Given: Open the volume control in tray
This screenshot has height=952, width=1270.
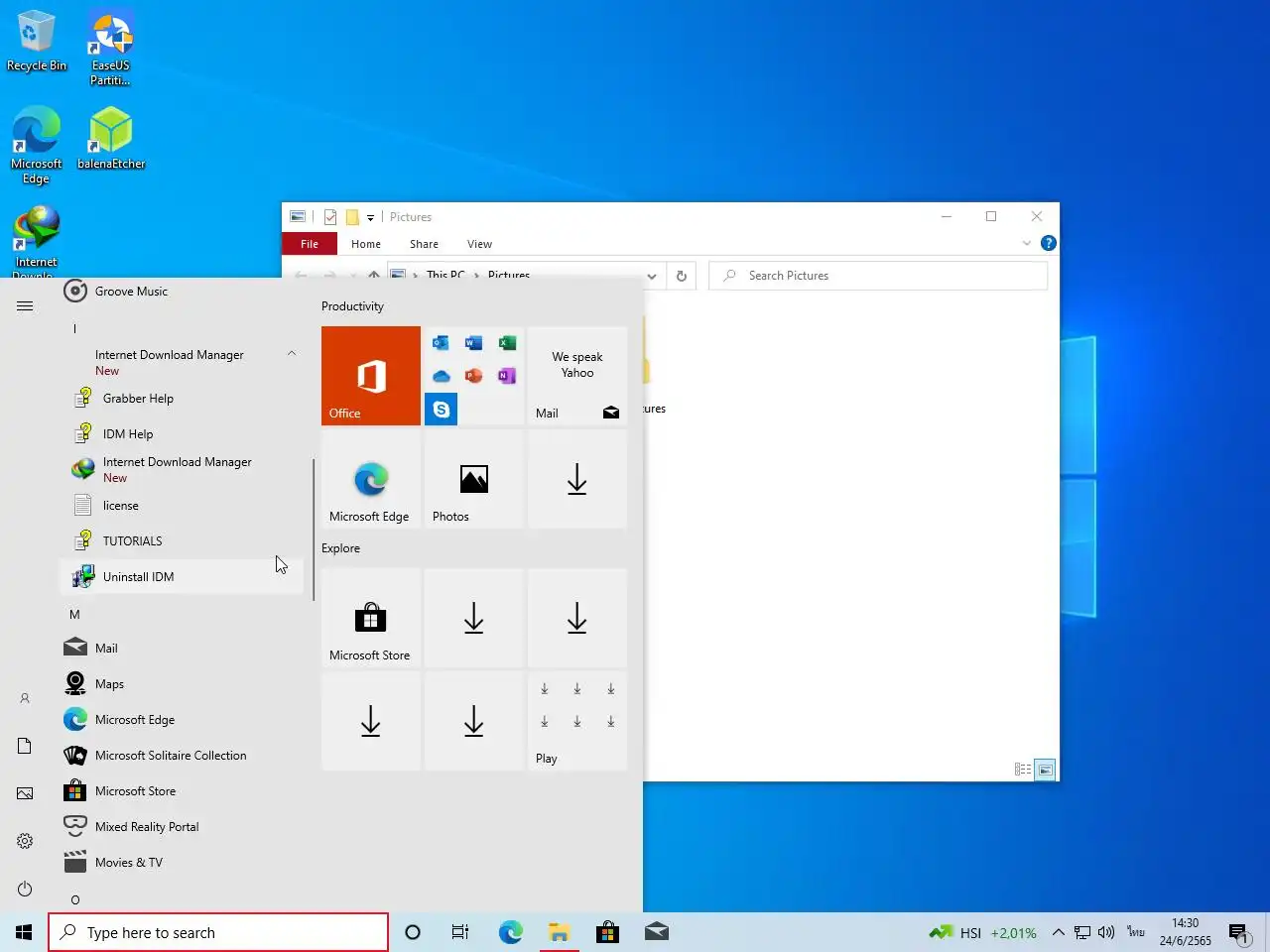Looking at the screenshot, I should coord(1106,932).
